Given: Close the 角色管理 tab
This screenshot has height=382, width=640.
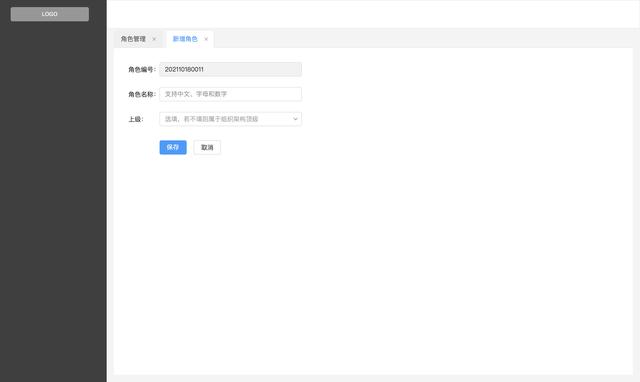Looking at the screenshot, I should click(x=154, y=39).
